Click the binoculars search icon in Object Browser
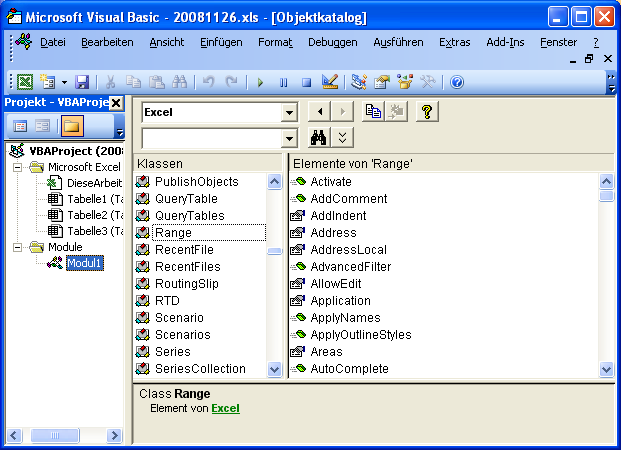The height and width of the screenshot is (450, 621). (x=320, y=138)
